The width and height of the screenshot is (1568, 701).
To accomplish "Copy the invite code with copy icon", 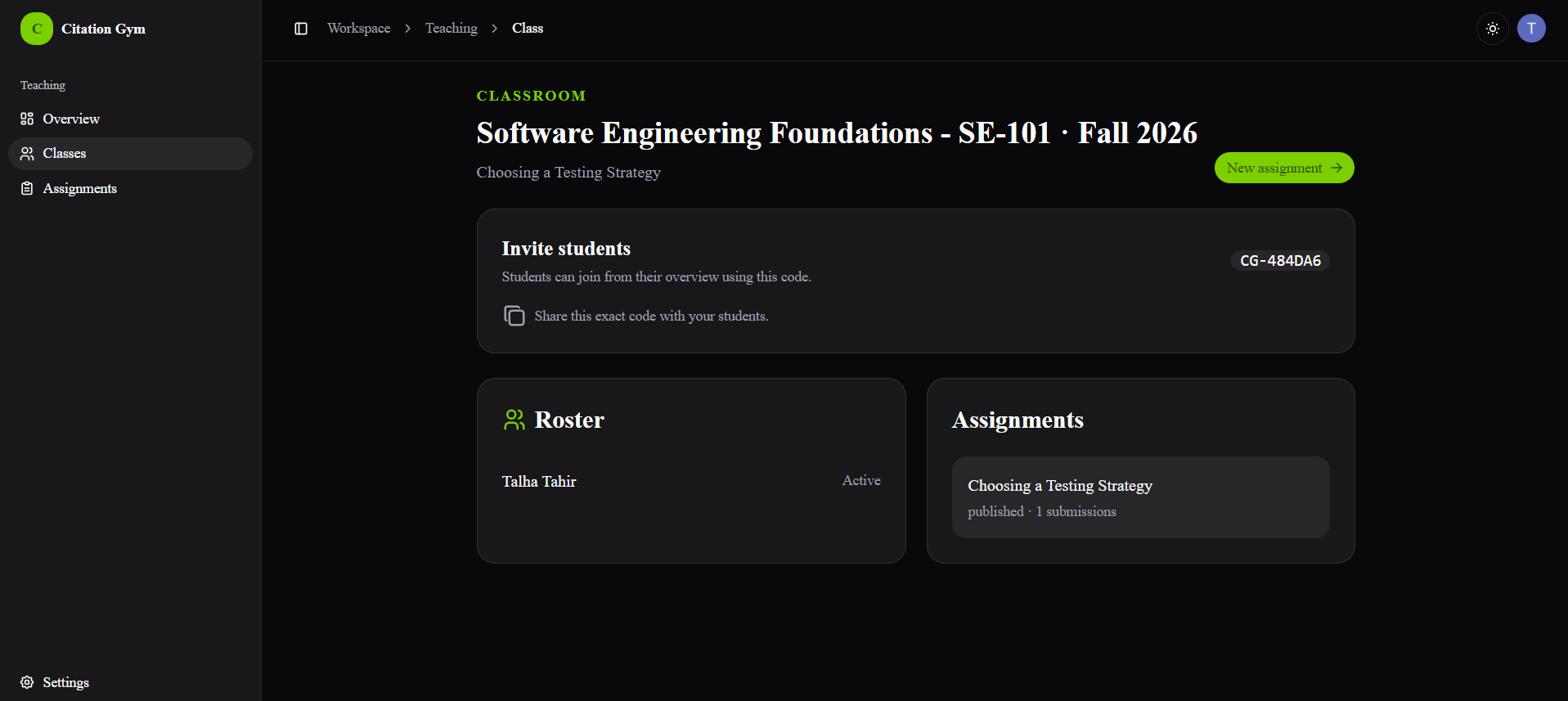I will coord(514,316).
